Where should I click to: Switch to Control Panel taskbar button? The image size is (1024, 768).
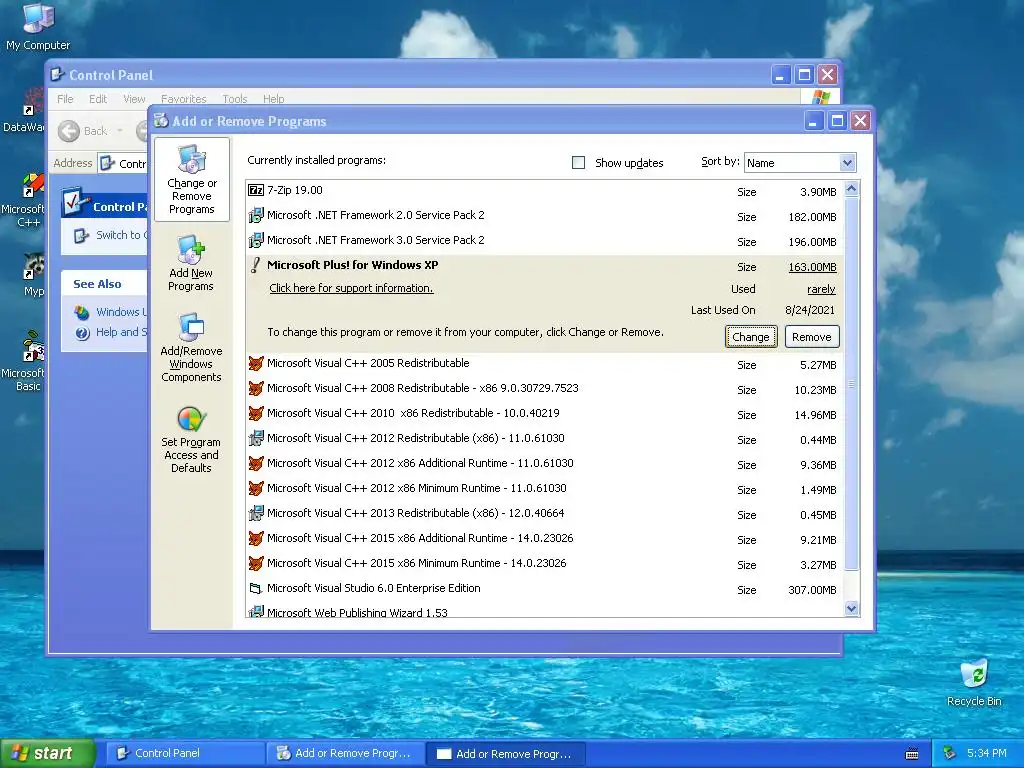tap(185, 754)
